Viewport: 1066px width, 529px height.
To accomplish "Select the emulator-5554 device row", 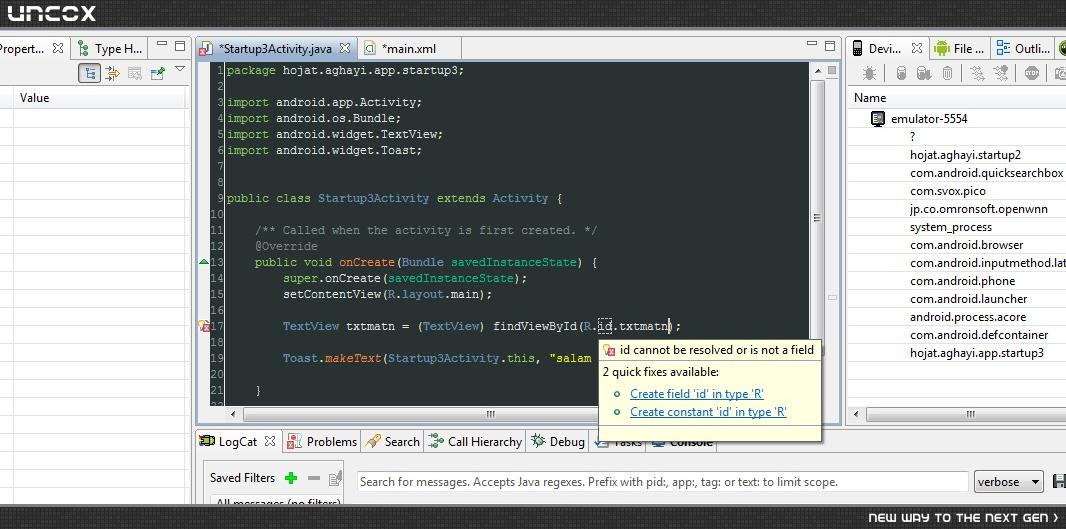I will coord(929,119).
